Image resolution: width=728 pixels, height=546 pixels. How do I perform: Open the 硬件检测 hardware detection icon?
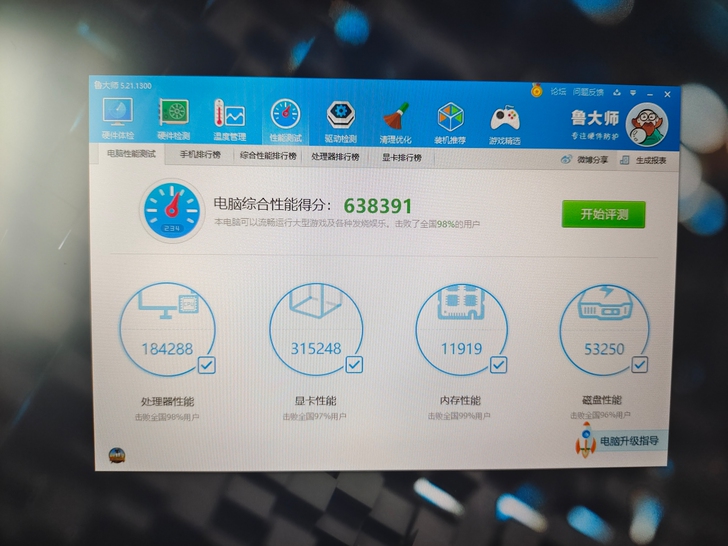click(173, 119)
